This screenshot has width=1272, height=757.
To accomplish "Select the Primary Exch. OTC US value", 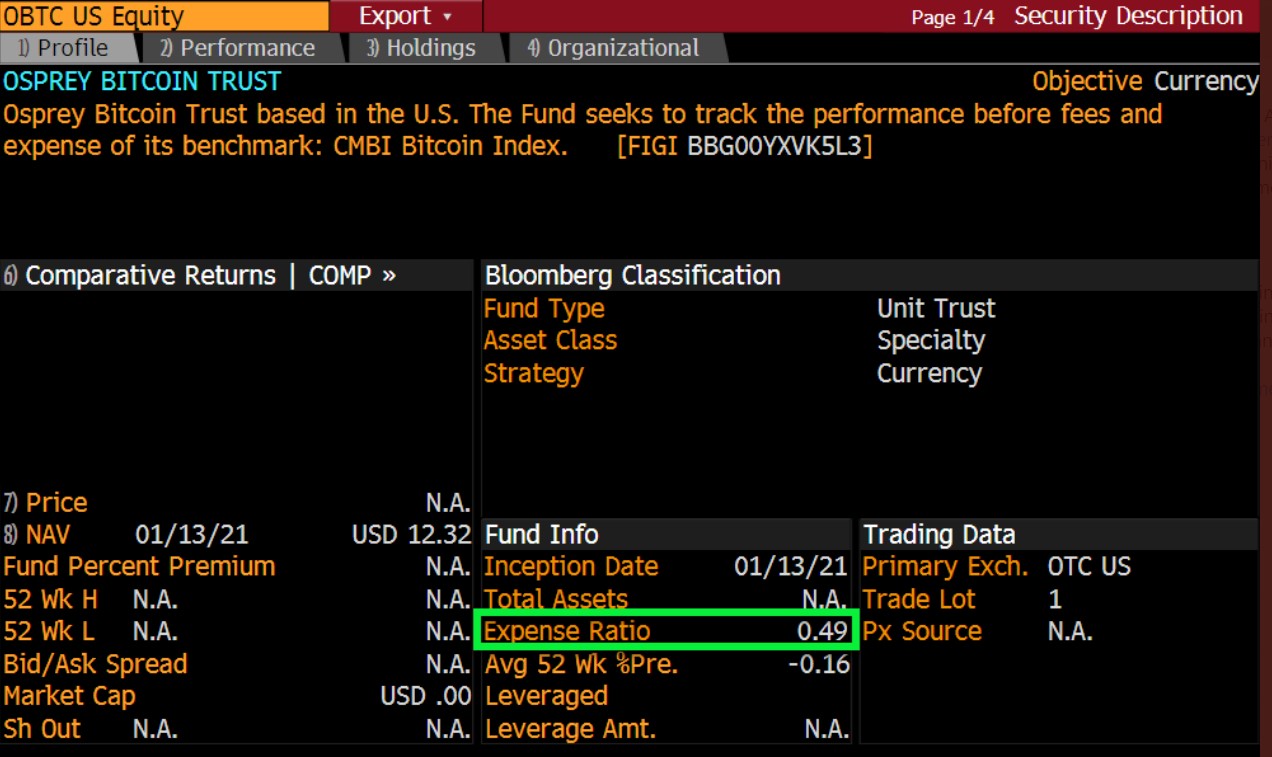I will (x=1090, y=566).
